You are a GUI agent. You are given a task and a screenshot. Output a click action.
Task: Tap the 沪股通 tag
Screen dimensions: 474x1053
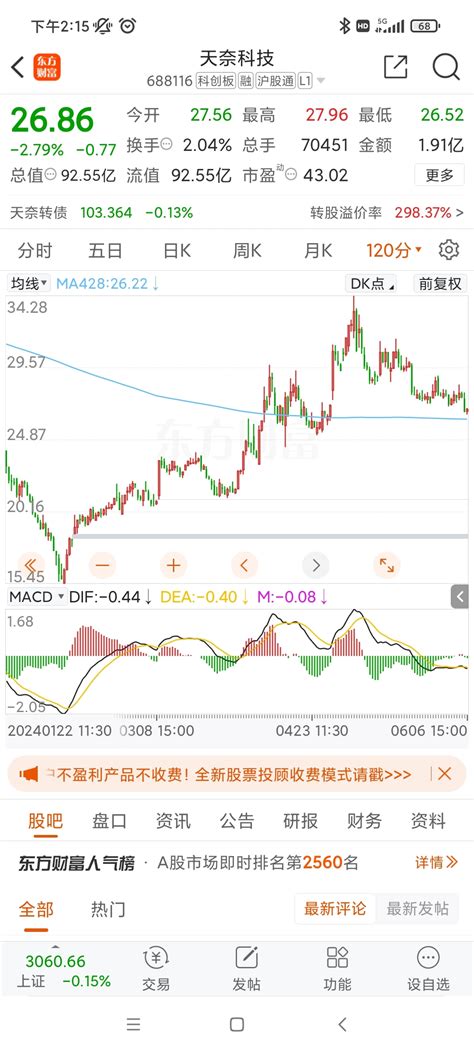(x=275, y=81)
